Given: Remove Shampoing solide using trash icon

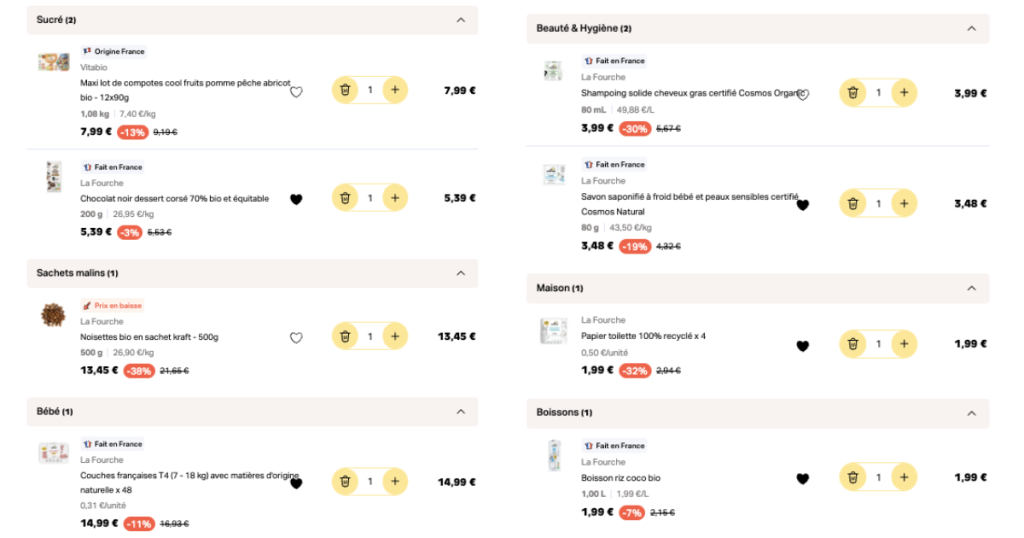Looking at the screenshot, I should pos(853,93).
